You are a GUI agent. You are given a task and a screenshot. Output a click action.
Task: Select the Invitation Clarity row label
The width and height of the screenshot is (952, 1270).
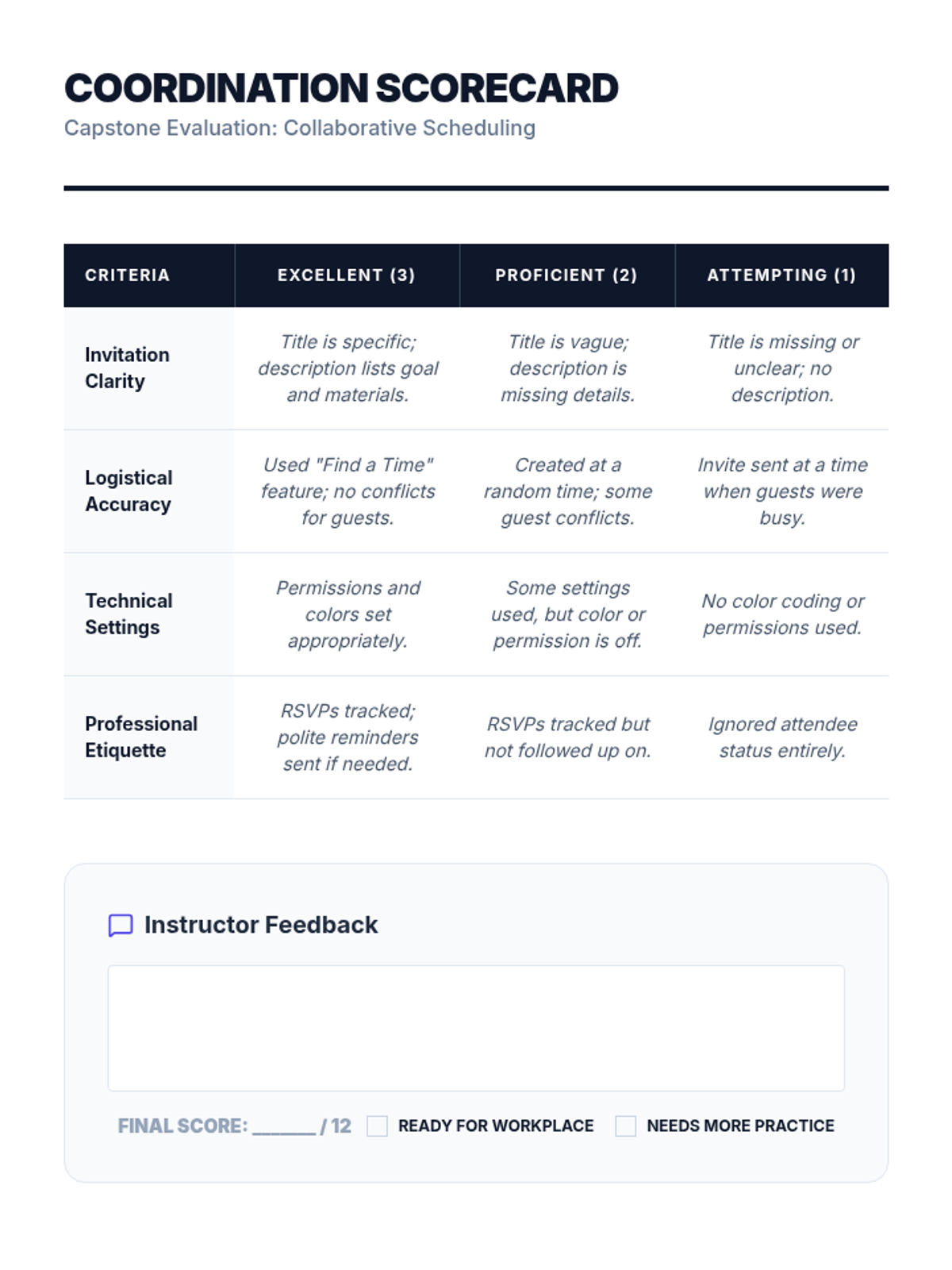(x=127, y=368)
